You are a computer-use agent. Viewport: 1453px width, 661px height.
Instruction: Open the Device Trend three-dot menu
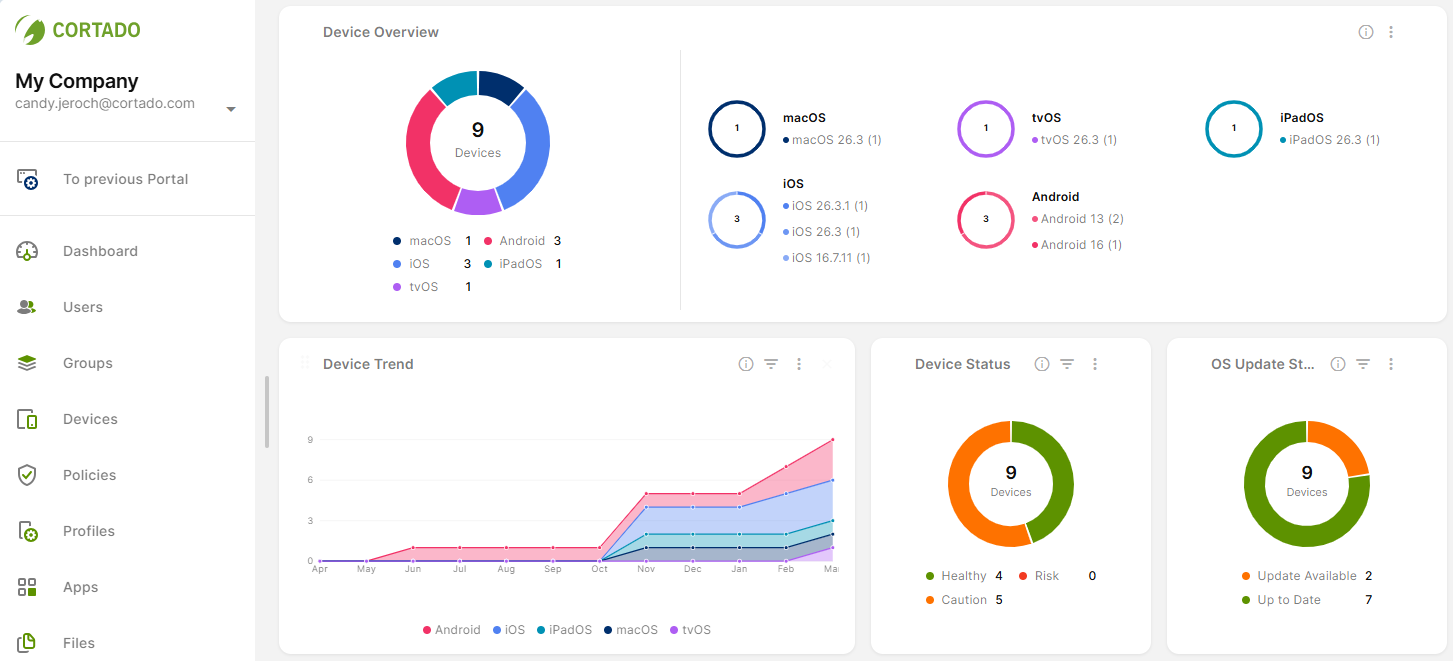coord(799,364)
